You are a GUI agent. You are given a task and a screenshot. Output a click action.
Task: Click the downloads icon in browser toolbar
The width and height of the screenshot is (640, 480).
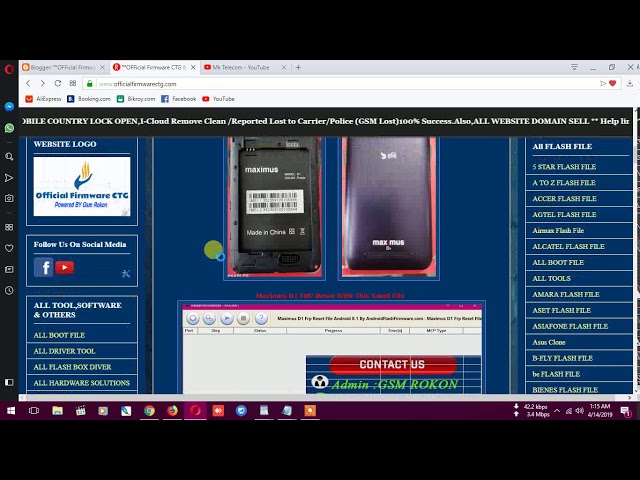(x=630, y=83)
